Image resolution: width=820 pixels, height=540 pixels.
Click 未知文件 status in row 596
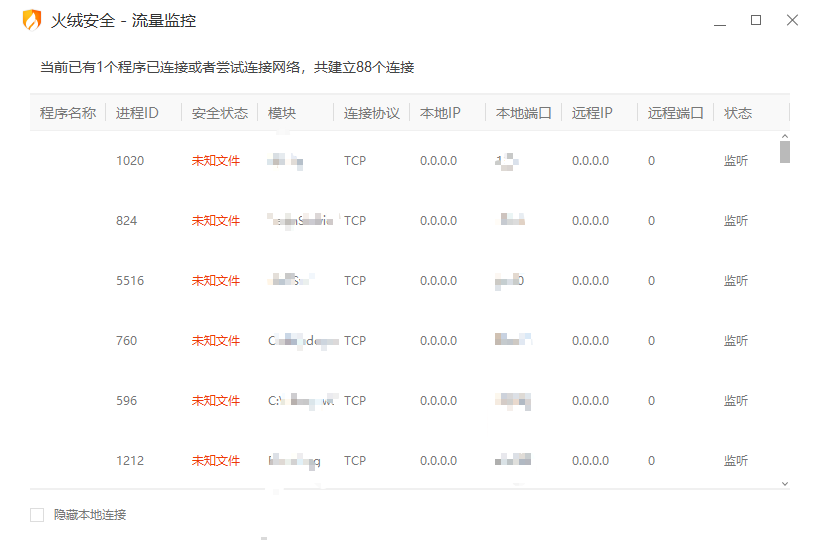215,401
